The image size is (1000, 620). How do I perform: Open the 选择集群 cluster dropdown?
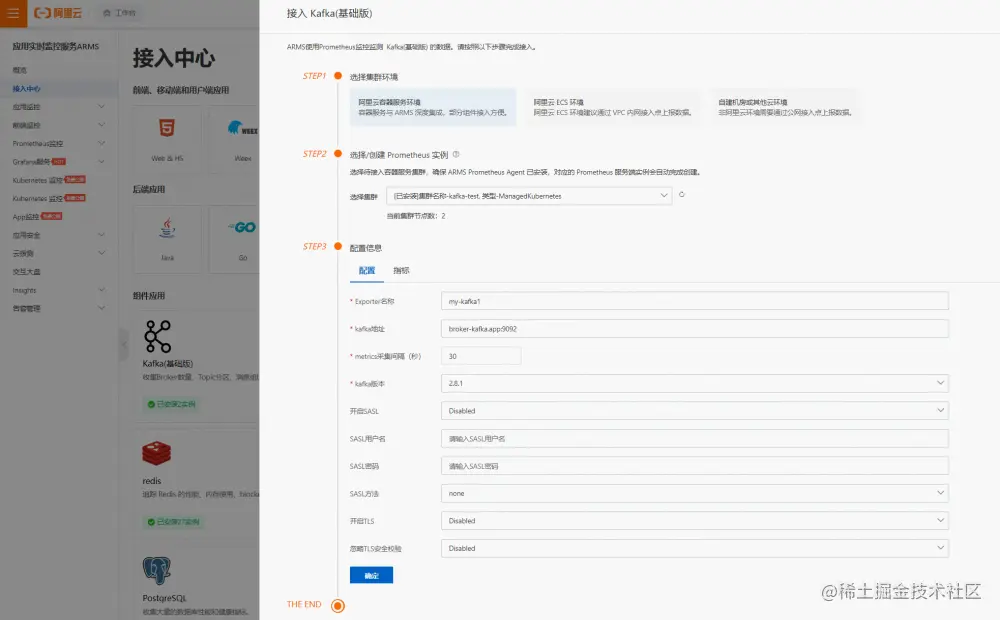click(529, 196)
